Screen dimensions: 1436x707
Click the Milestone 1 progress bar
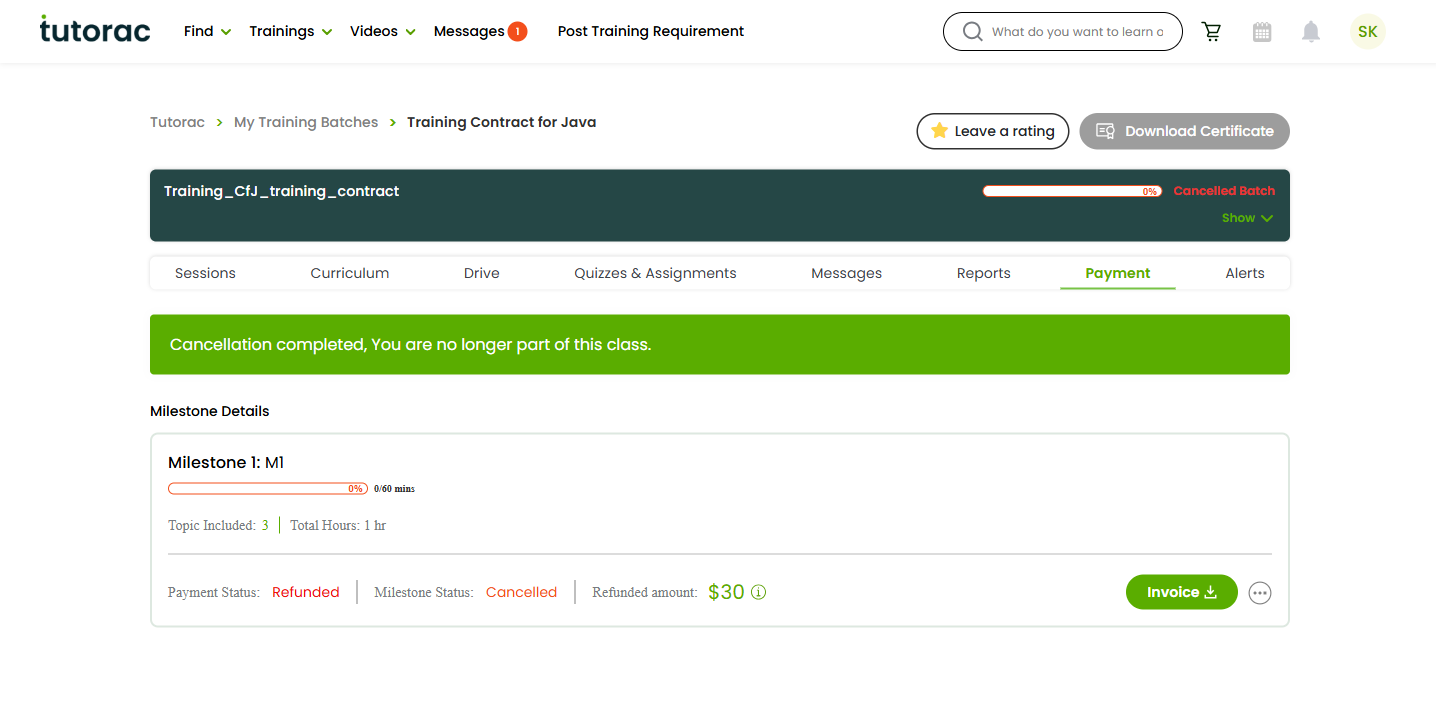[268, 489]
